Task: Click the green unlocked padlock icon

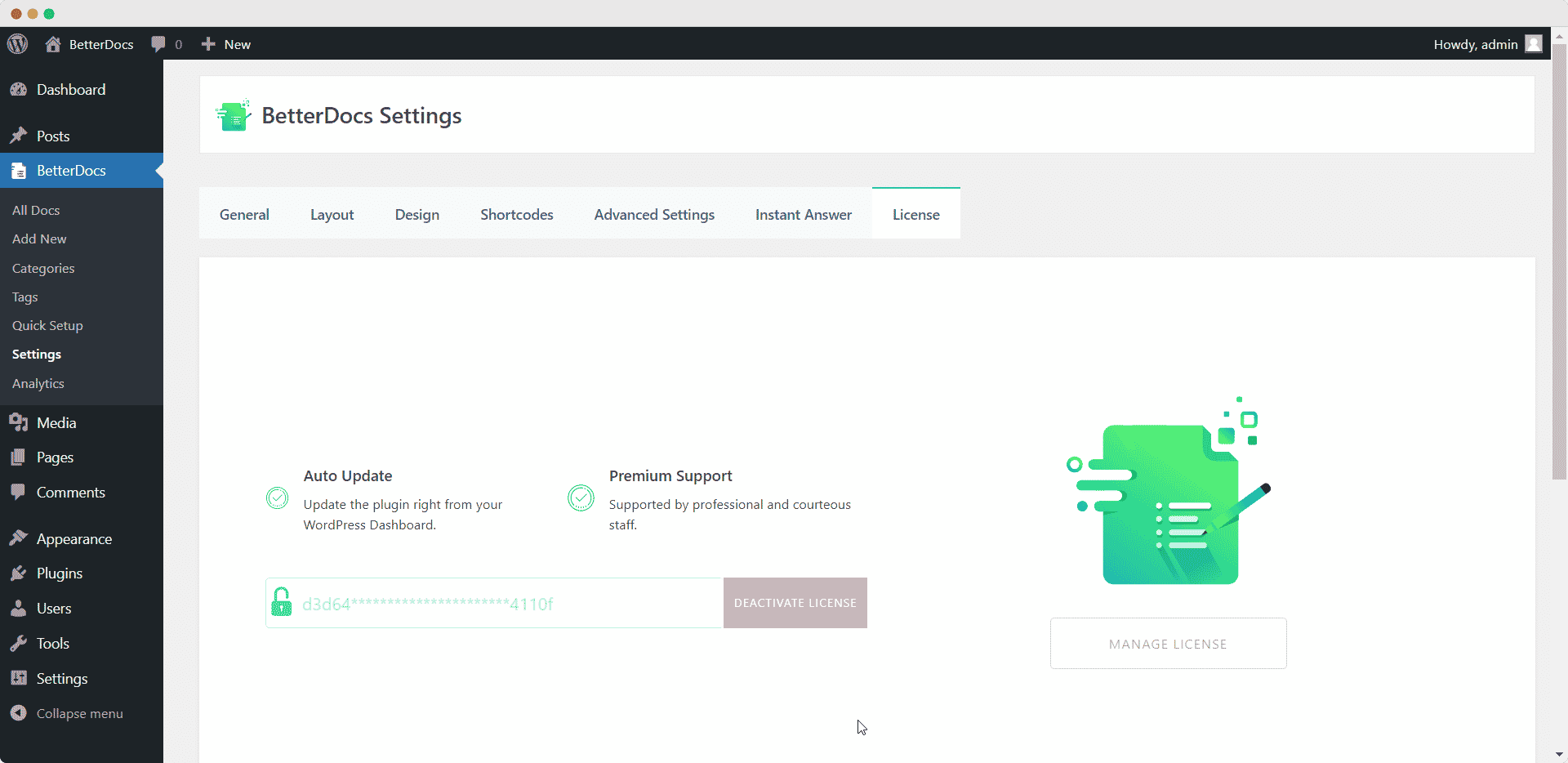Action: click(x=282, y=602)
